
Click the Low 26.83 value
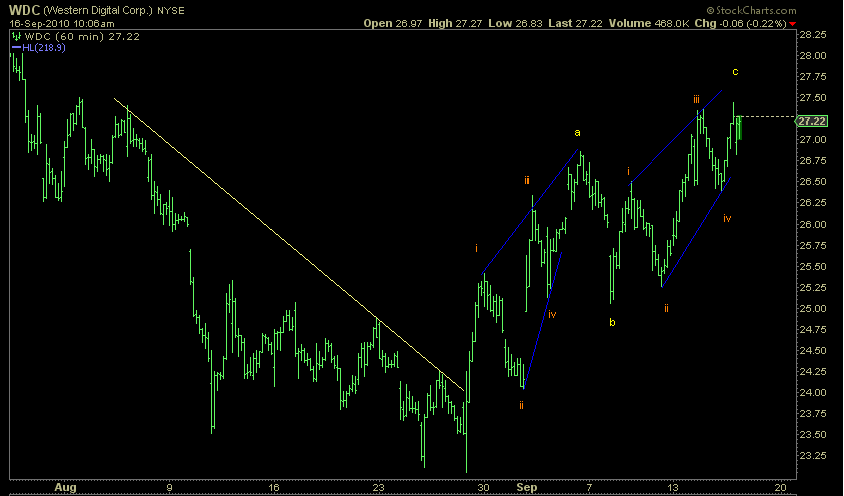click(x=515, y=24)
